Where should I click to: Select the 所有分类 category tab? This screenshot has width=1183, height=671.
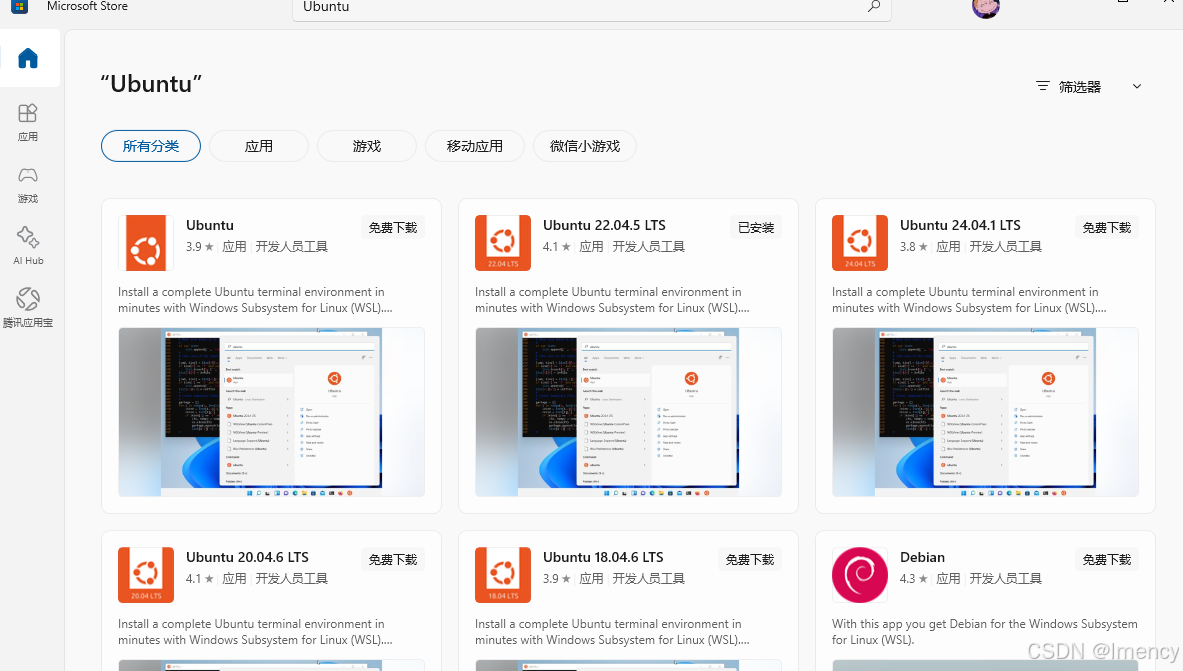point(151,146)
